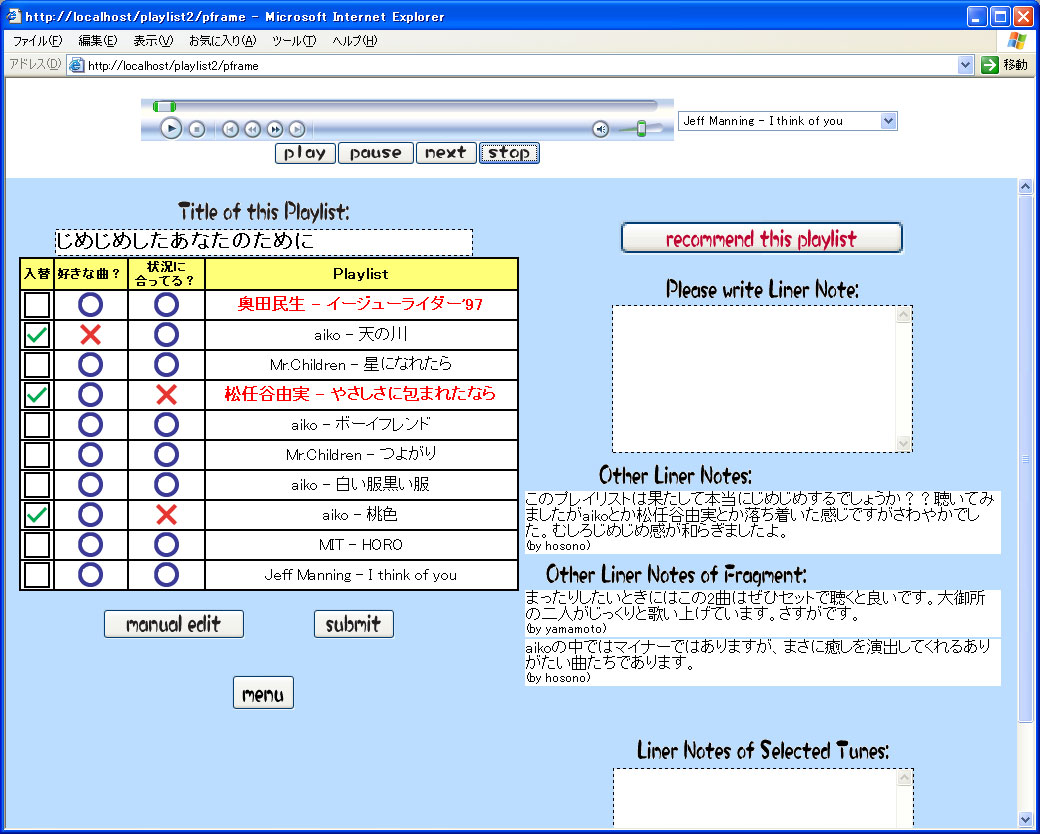Click the round stop icon in media player
This screenshot has width=1040, height=834.
pos(197,129)
